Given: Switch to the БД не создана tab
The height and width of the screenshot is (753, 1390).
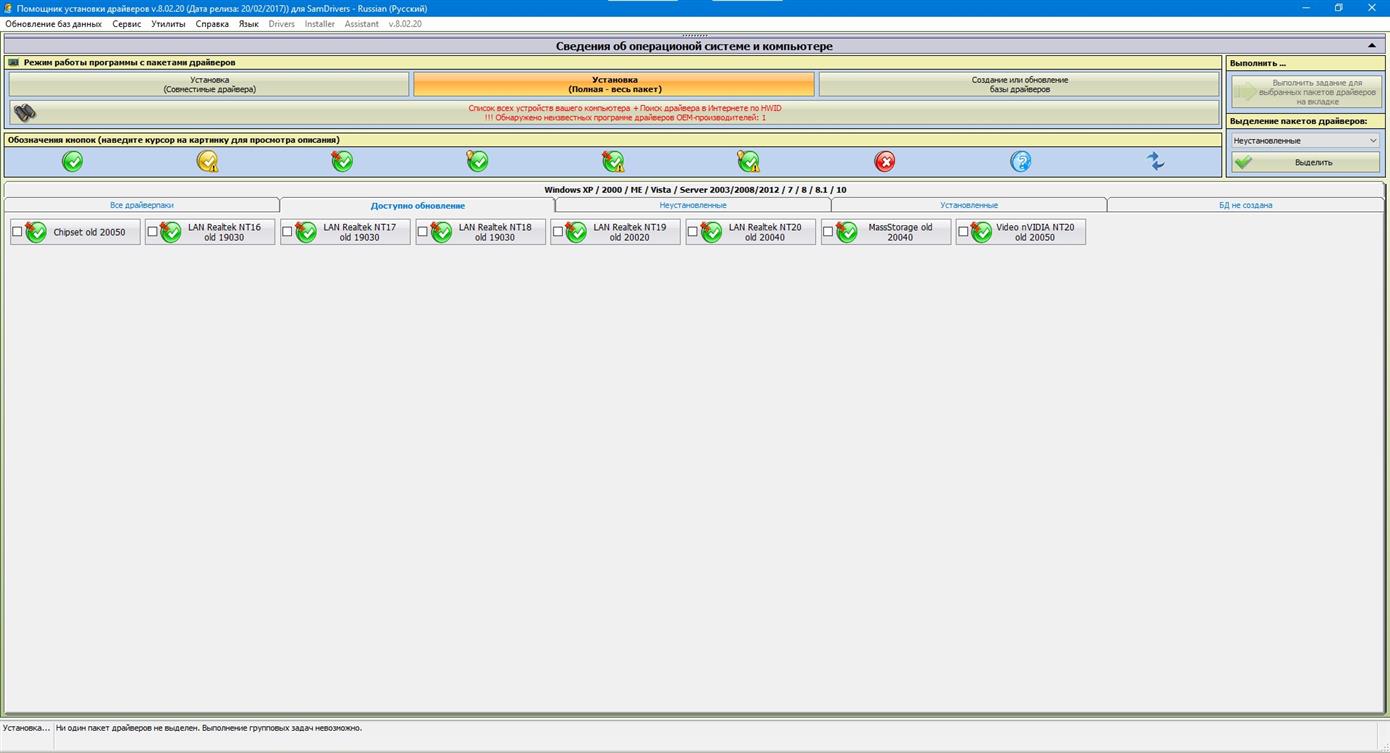Looking at the screenshot, I should 1246,205.
